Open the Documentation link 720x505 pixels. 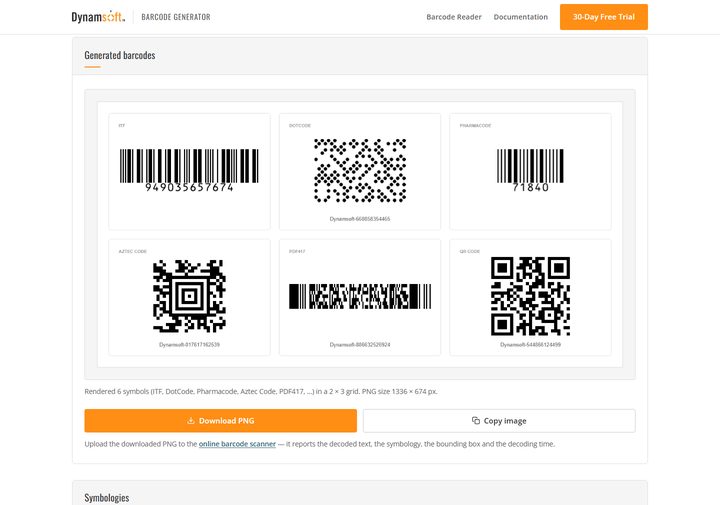pos(520,17)
